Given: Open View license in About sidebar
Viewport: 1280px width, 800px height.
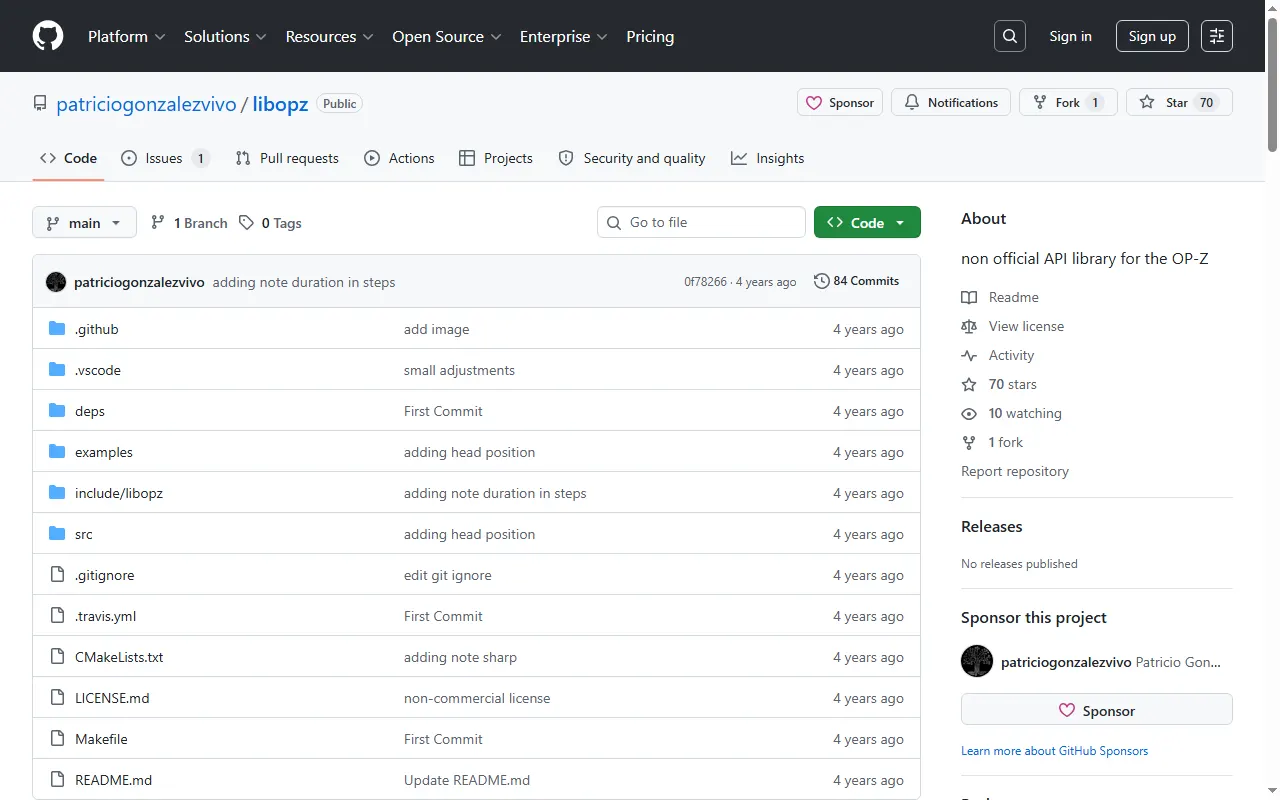Looking at the screenshot, I should [x=1012, y=326].
